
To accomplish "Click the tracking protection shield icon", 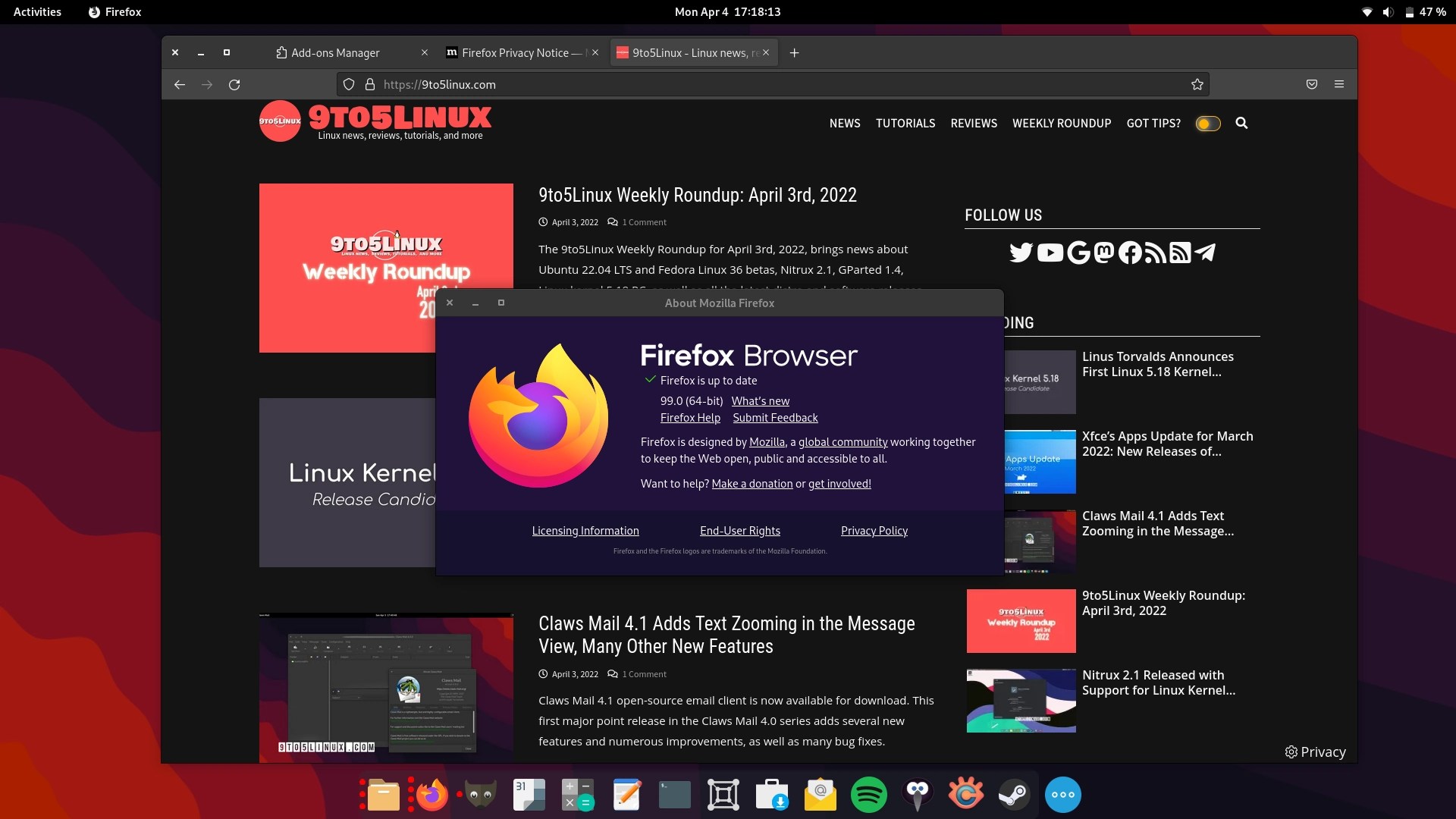I will click(x=348, y=84).
